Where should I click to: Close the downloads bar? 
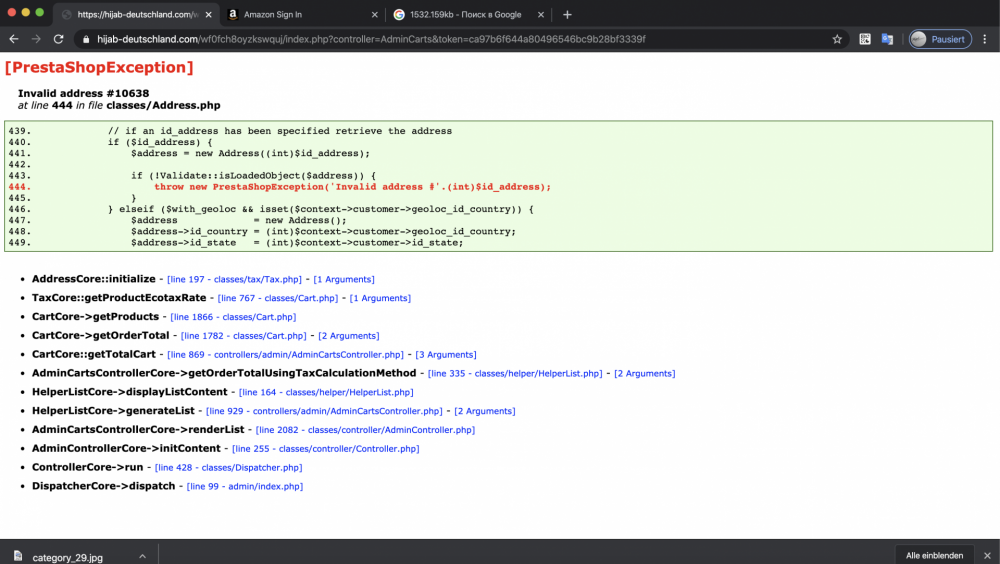[985, 556]
